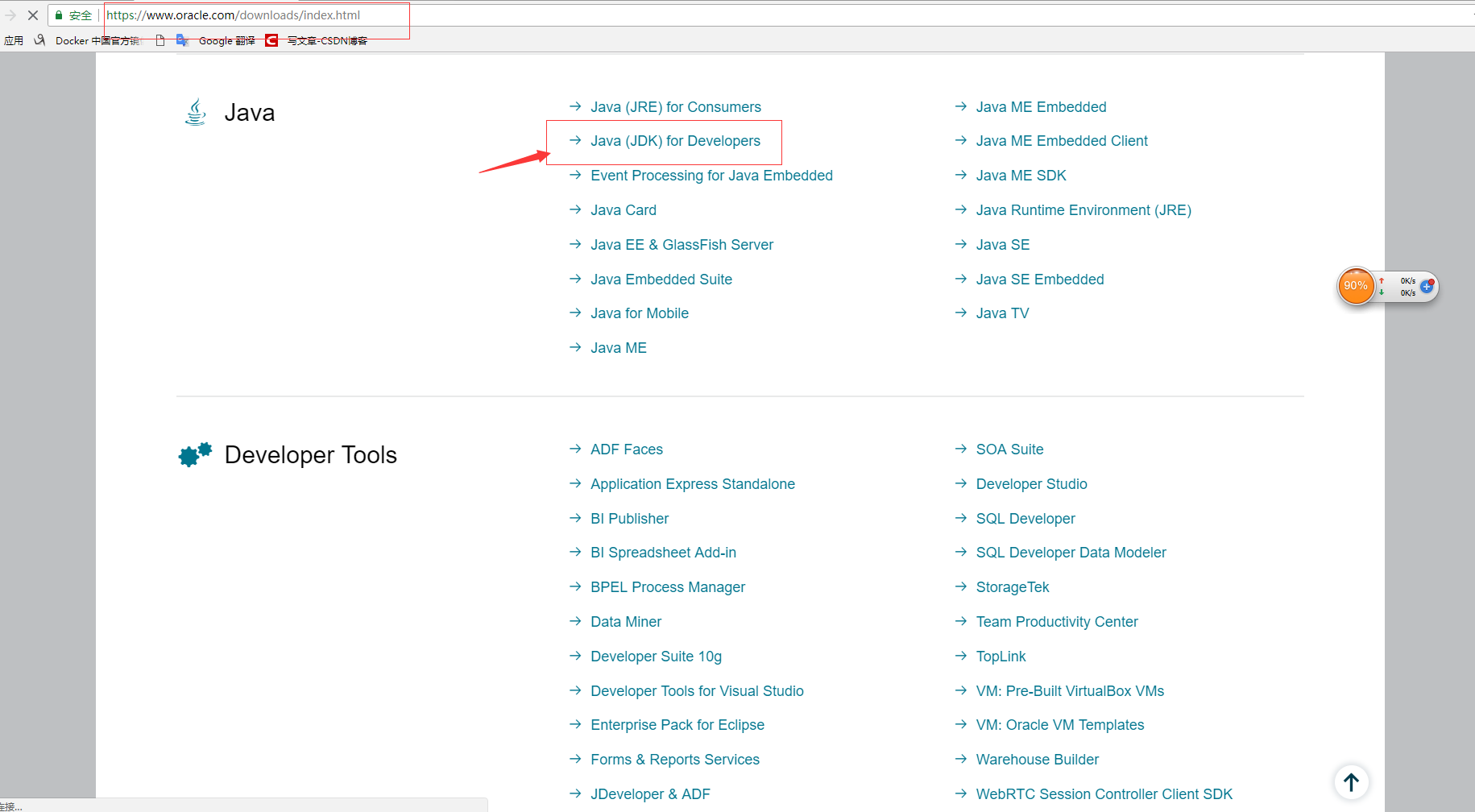This screenshot has width=1475, height=812.
Task: Click the scroll-to-top arrow button
Action: click(x=1352, y=782)
